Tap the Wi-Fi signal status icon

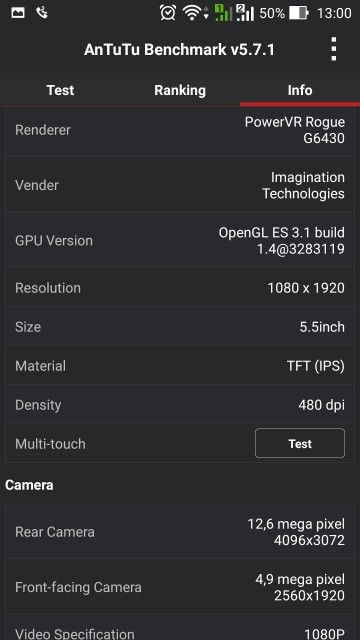[x=192, y=13]
